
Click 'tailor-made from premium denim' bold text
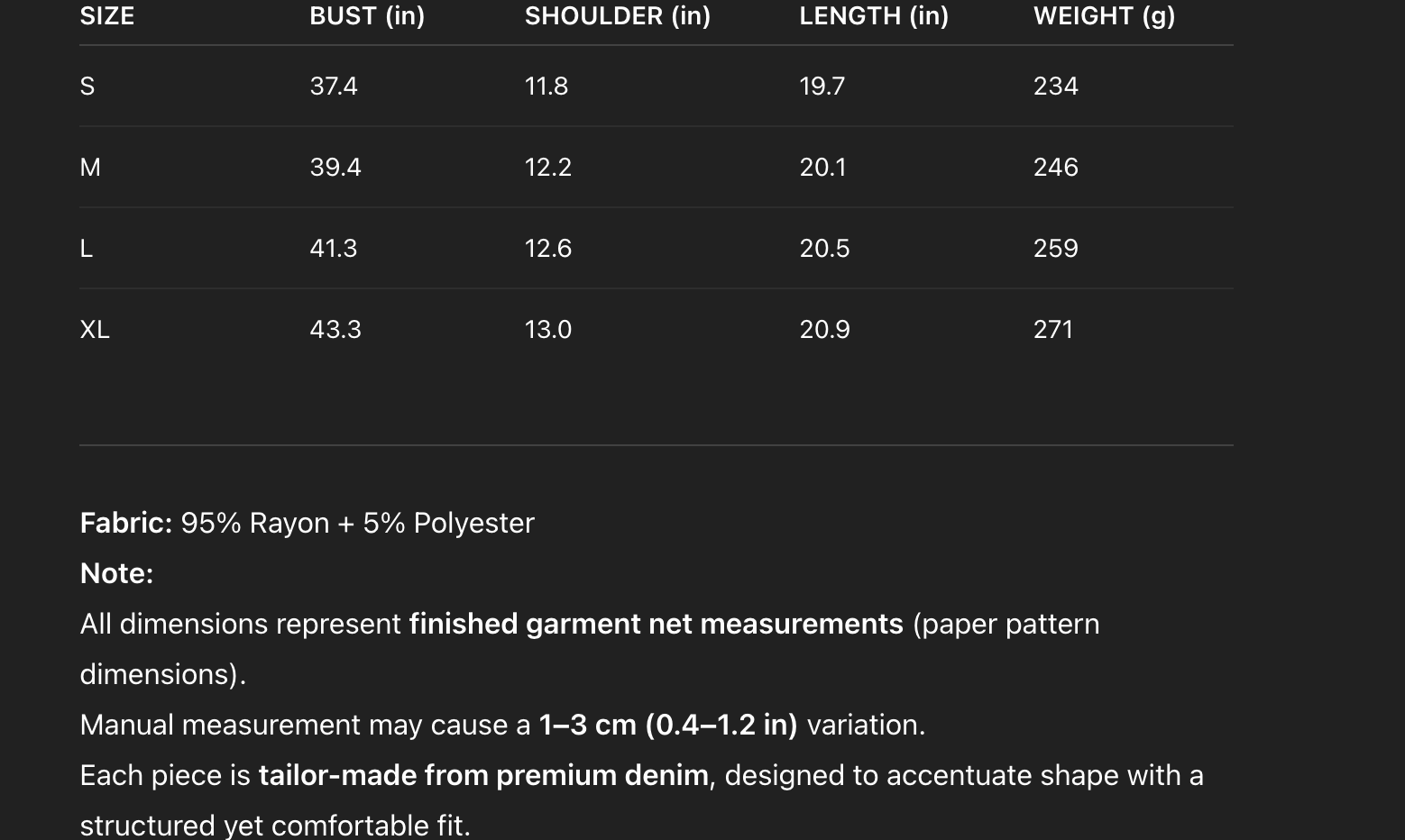coord(483,776)
